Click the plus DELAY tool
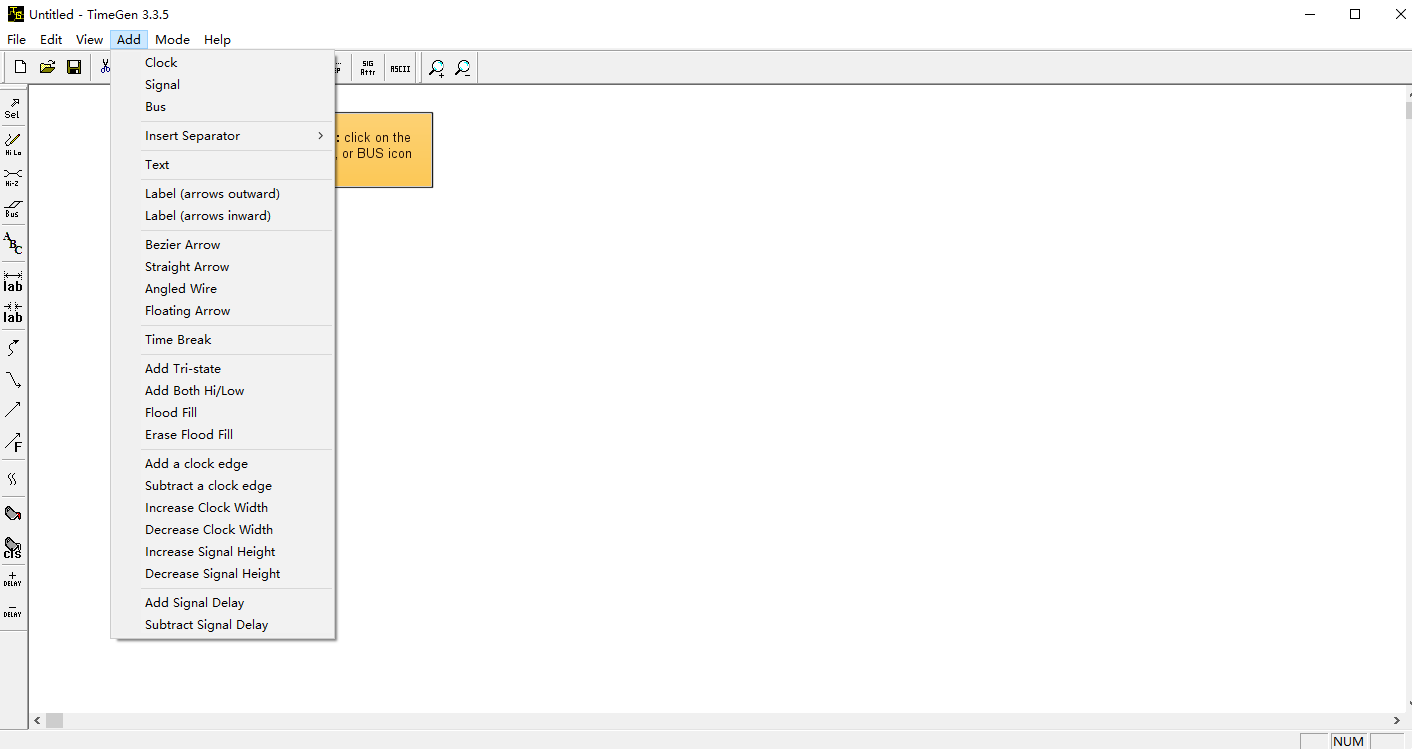Viewport: 1412px width, 749px height. (13, 579)
